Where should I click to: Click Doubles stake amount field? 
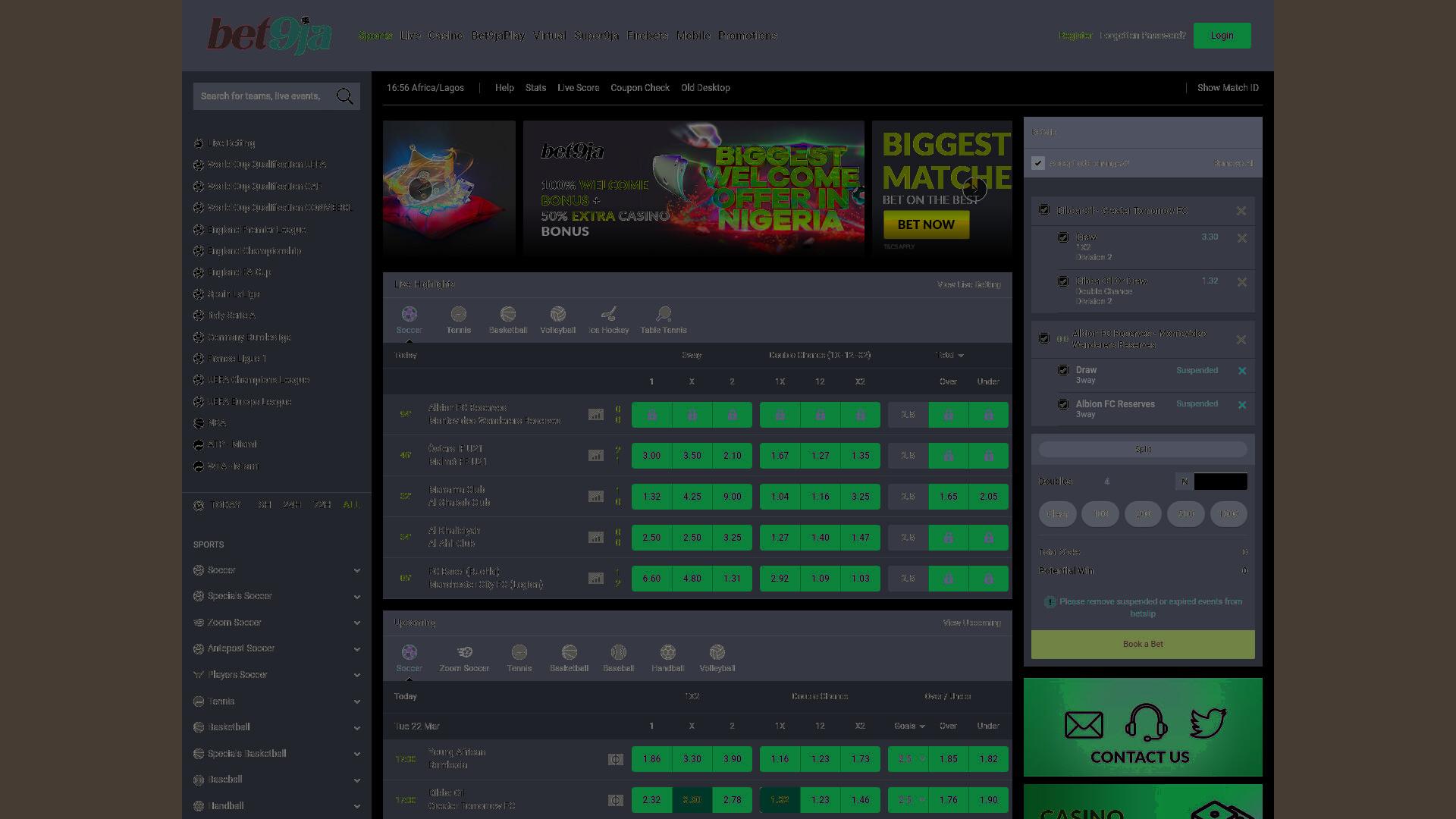pyautogui.click(x=1221, y=482)
